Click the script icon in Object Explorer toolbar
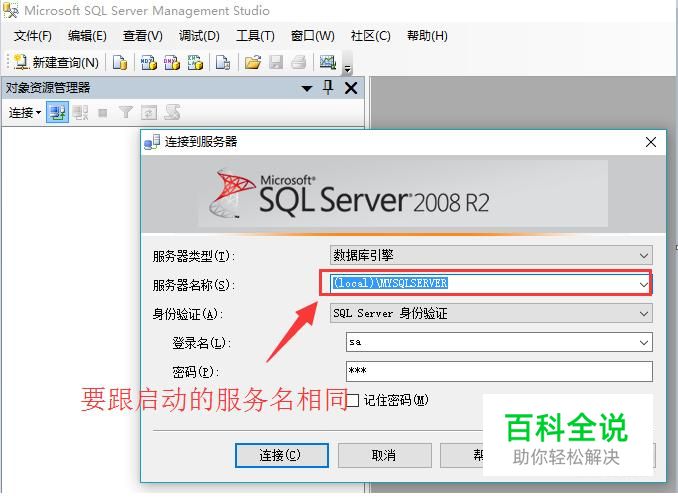Screen dimensions: 678x501 point(172,112)
